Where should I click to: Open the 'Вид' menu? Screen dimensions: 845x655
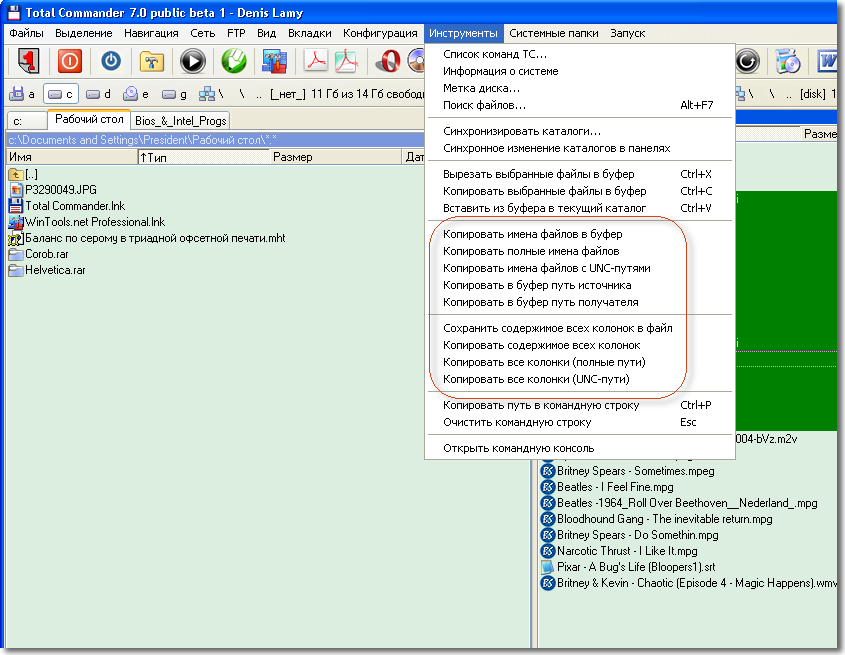tap(266, 33)
